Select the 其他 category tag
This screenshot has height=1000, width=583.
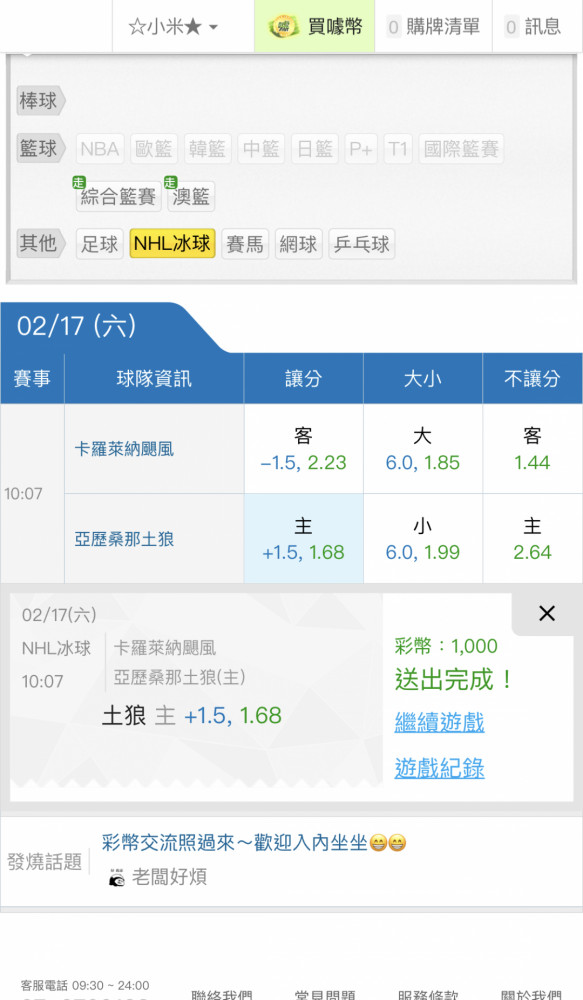click(x=41, y=243)
